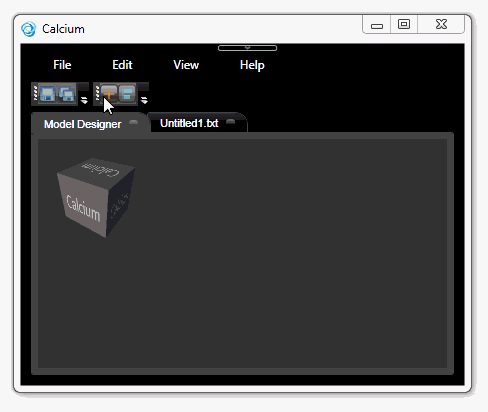Expand the add toolbar overflow arrow
The height and width of the screenshot is (412, 488).
(144, 100)
